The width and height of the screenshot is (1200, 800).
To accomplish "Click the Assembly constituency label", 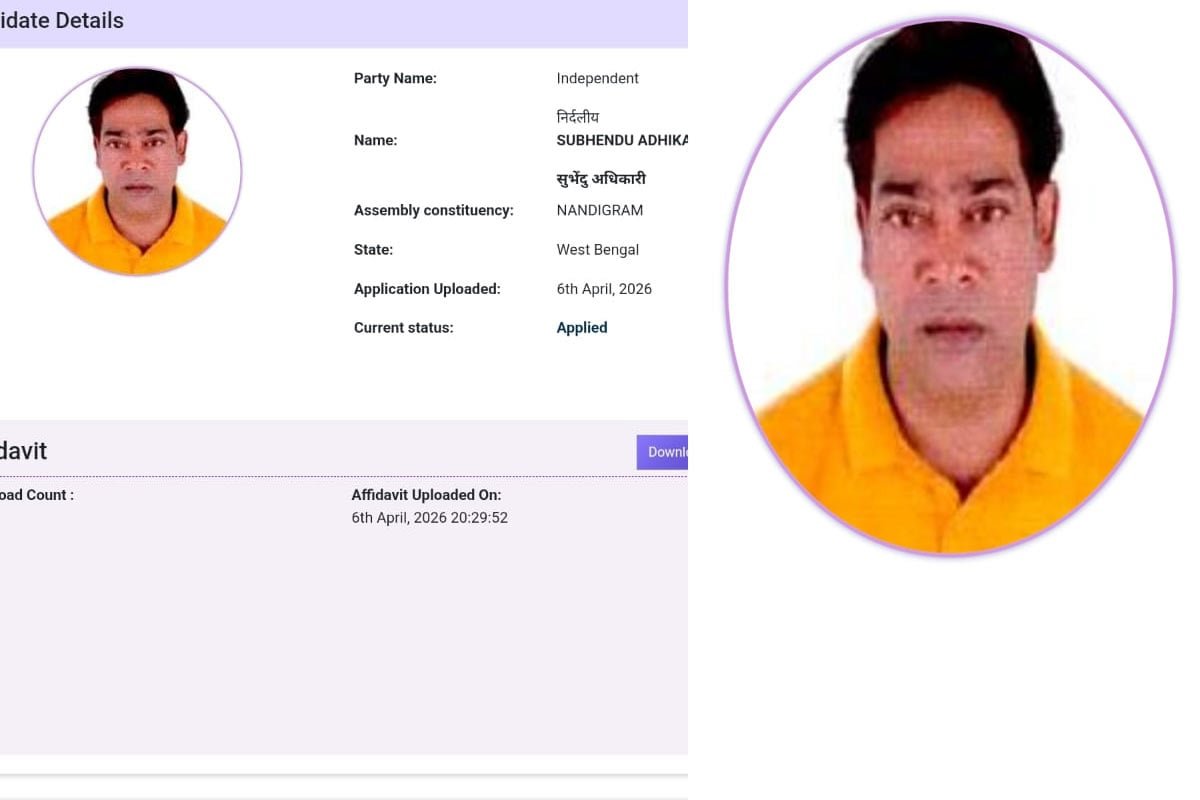I will [433, 211].
